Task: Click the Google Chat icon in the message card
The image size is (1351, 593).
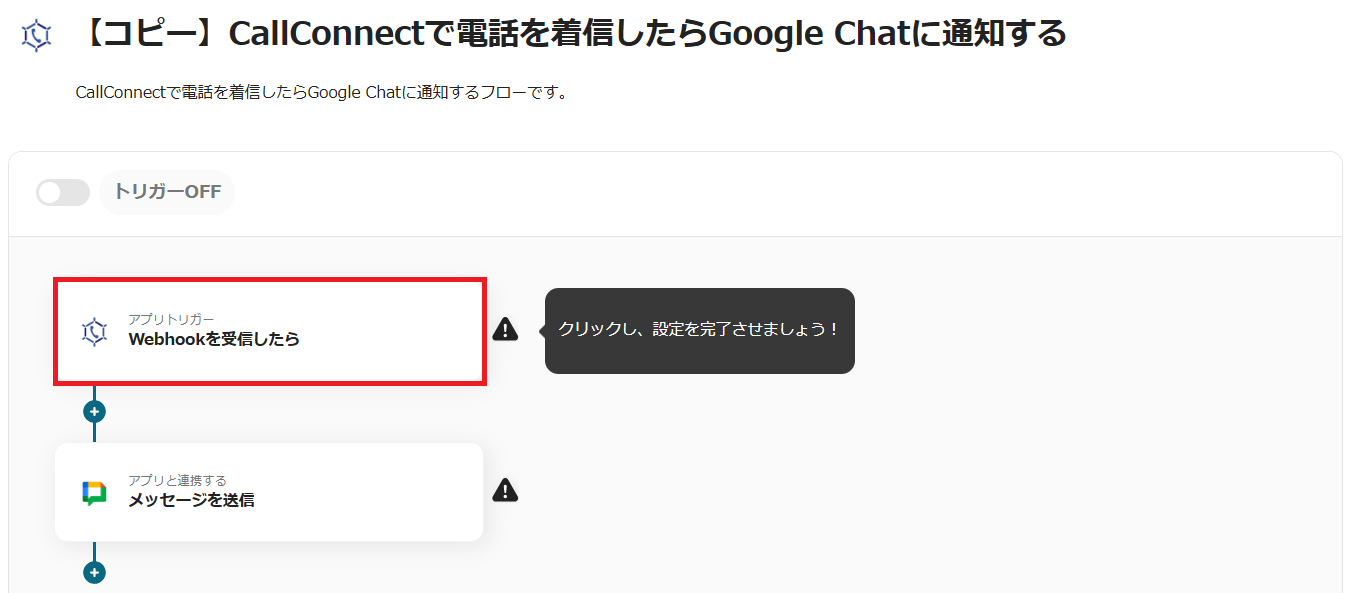Action: click(94, 493)
